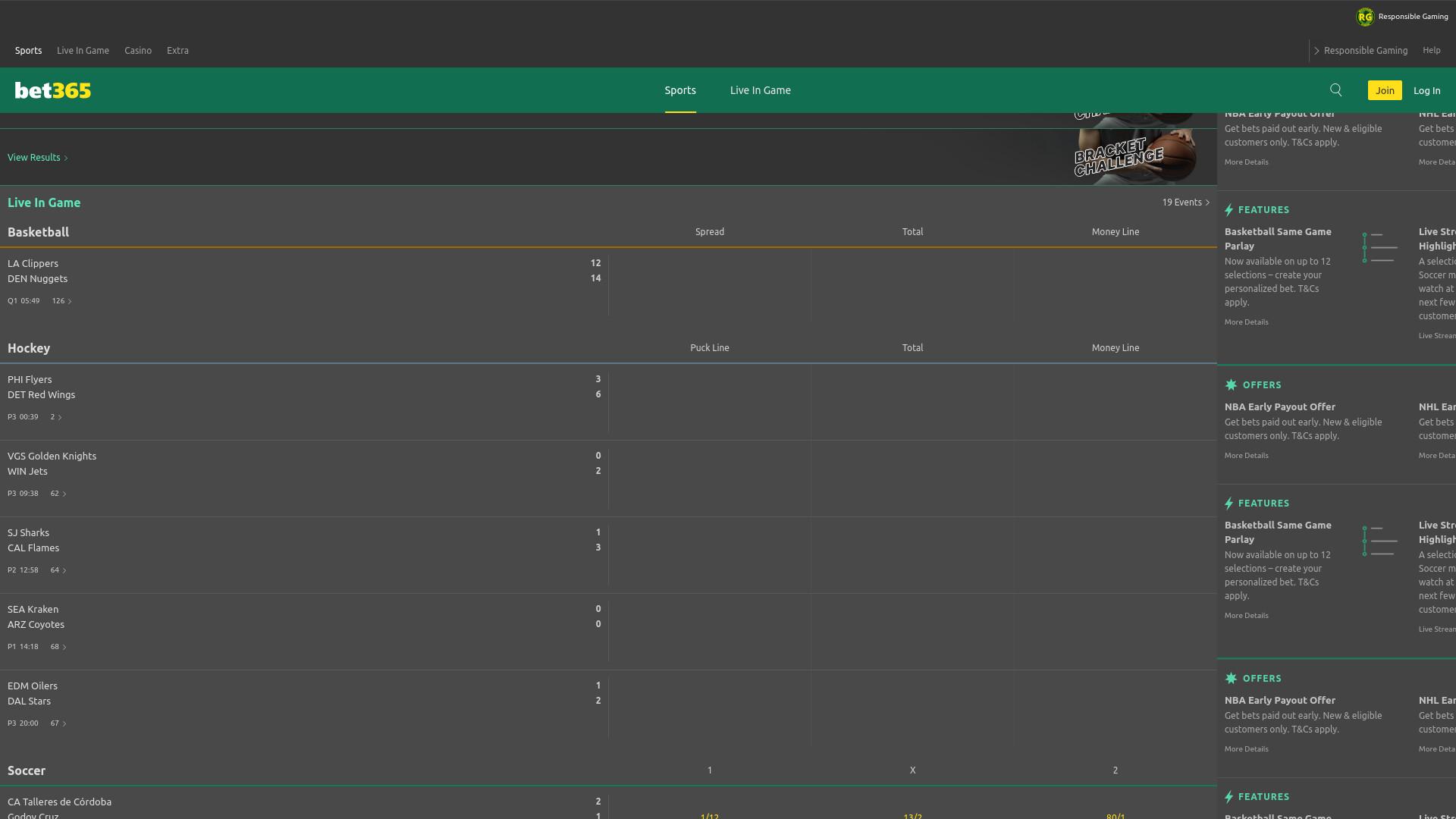Select Sports in the green header bar
Image resolution: width=1456 pixels, height=819 pixels.
coord(680,90)
